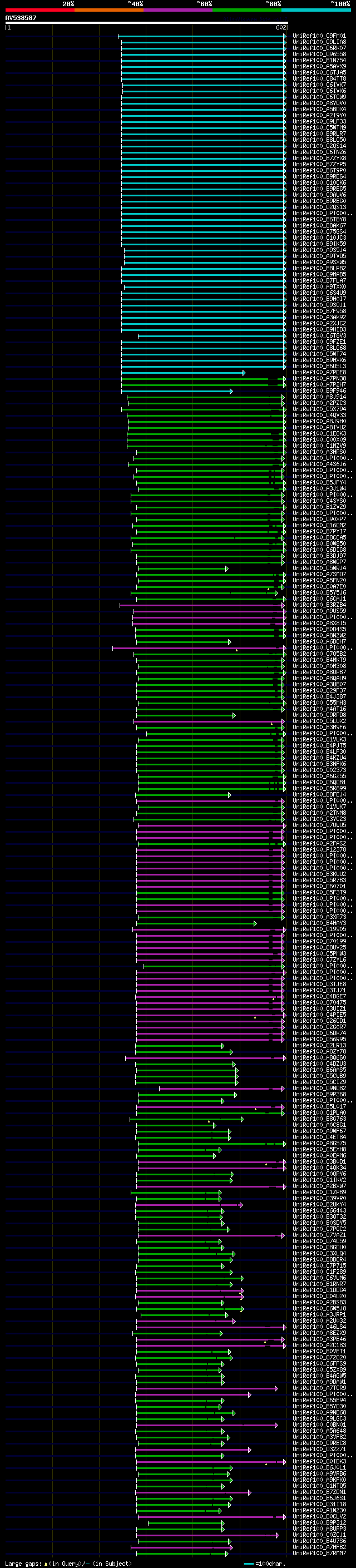Select the UniRef100_C0ZCJ1 label
The width and height of the screenshot is (356, 1568).
click(x=319, y=1535)
